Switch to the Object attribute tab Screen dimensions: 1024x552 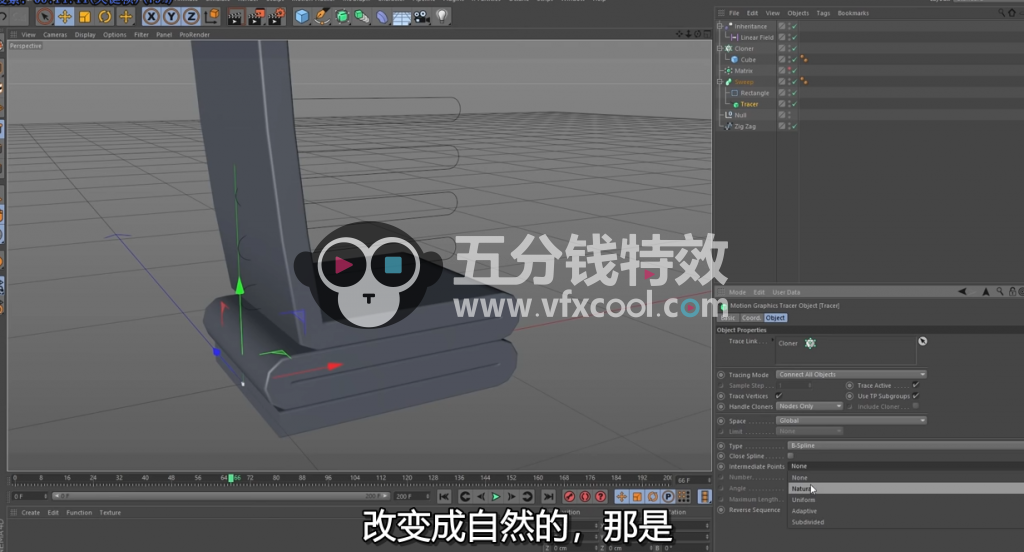(775, 318)
